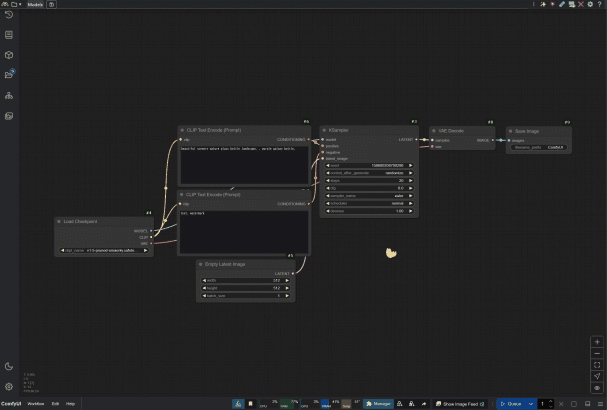Open scheduler normal selector
Viewport: 607px width, 410px height.
[369, 203]
